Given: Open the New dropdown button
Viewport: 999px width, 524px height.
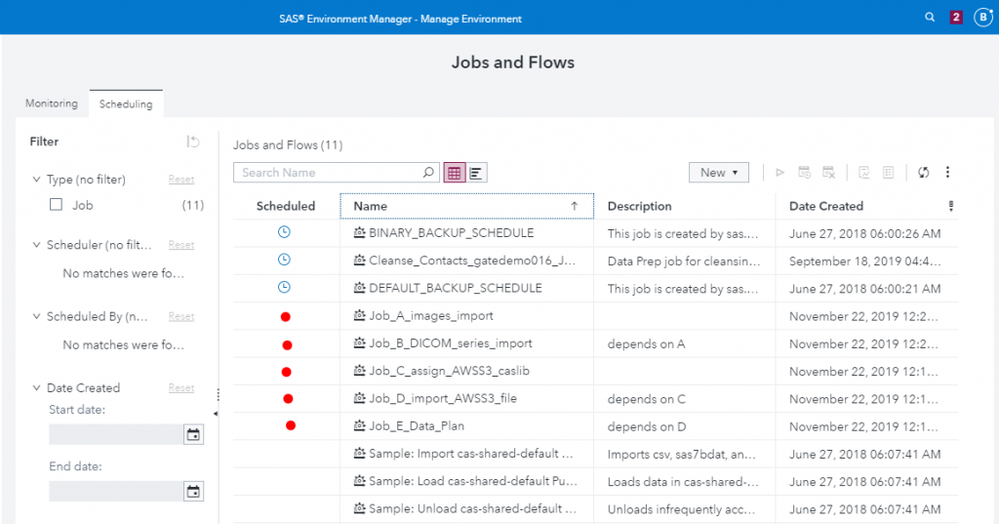Looking at the screenshot, I should click(x=719, y=173).
